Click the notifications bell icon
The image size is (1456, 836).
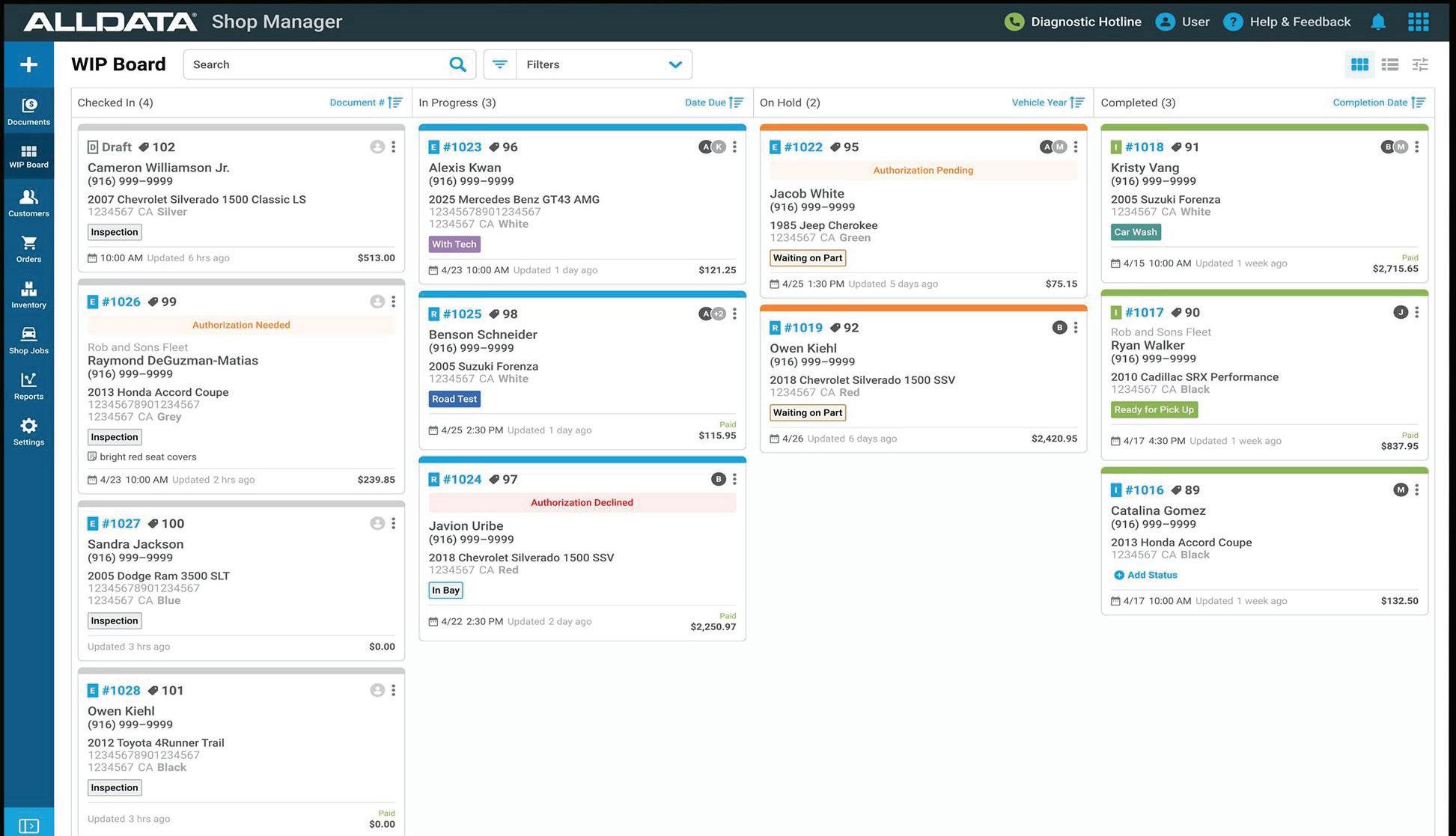1378,22
